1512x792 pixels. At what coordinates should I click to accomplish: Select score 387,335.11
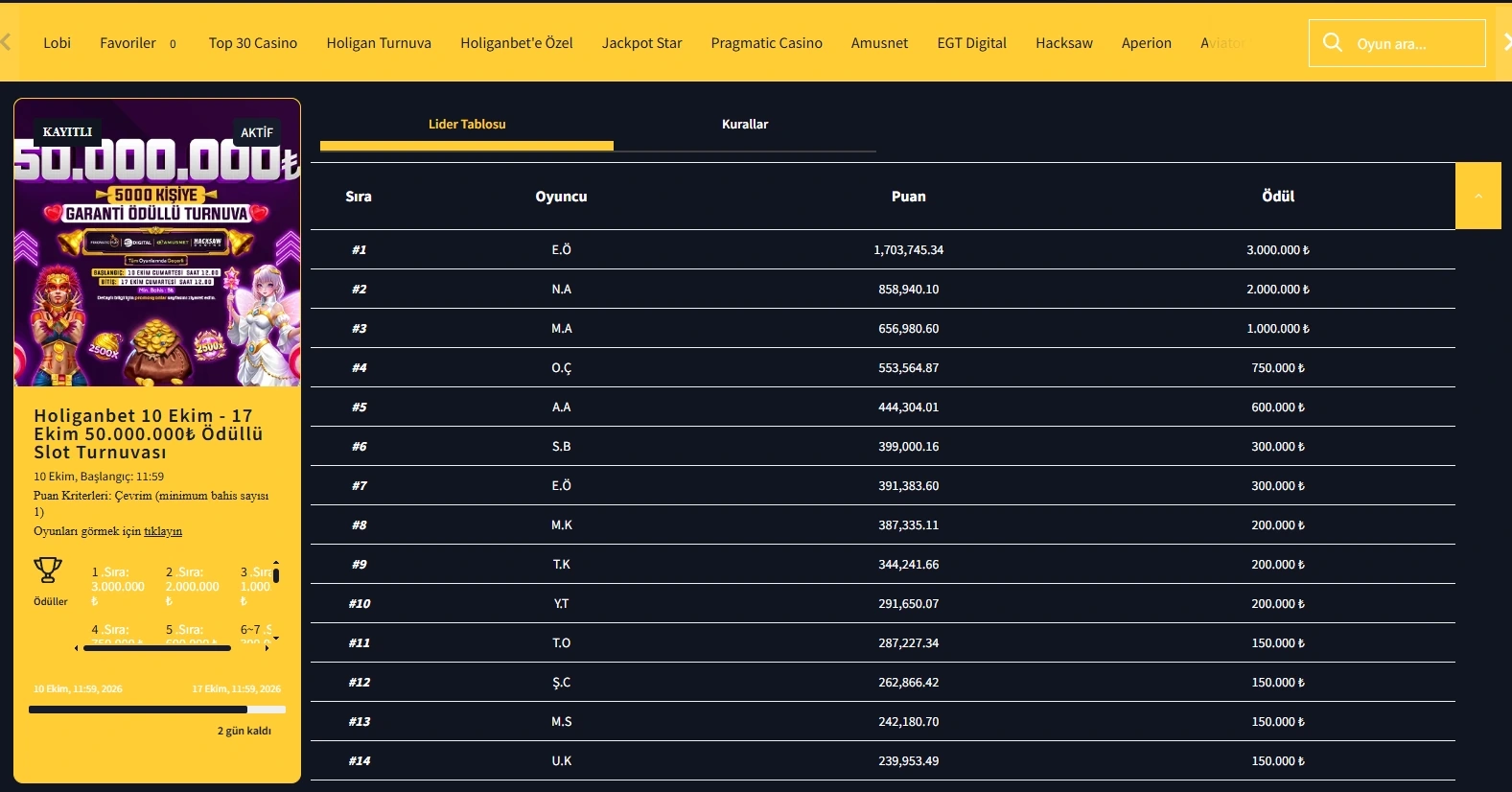pos(909,525)
